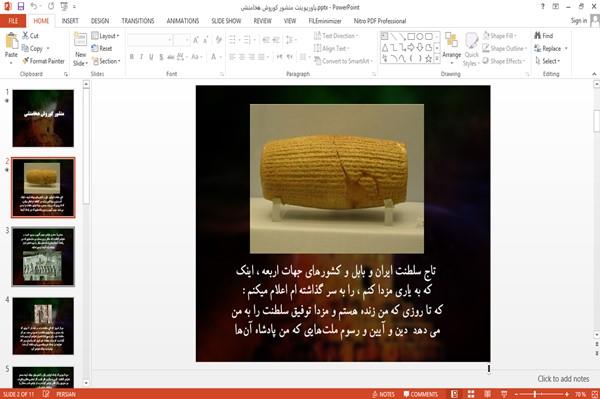Click the Undo arrow icon
Screen dimensions: 600x399
coord(34,6)
